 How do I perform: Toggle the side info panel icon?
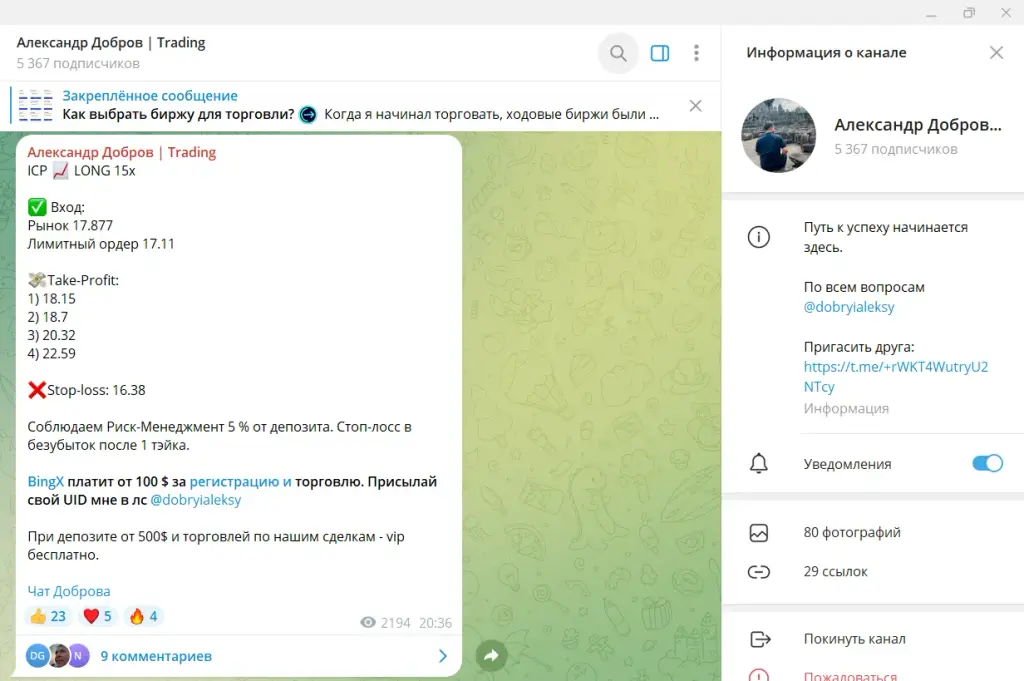pos(660,53)
